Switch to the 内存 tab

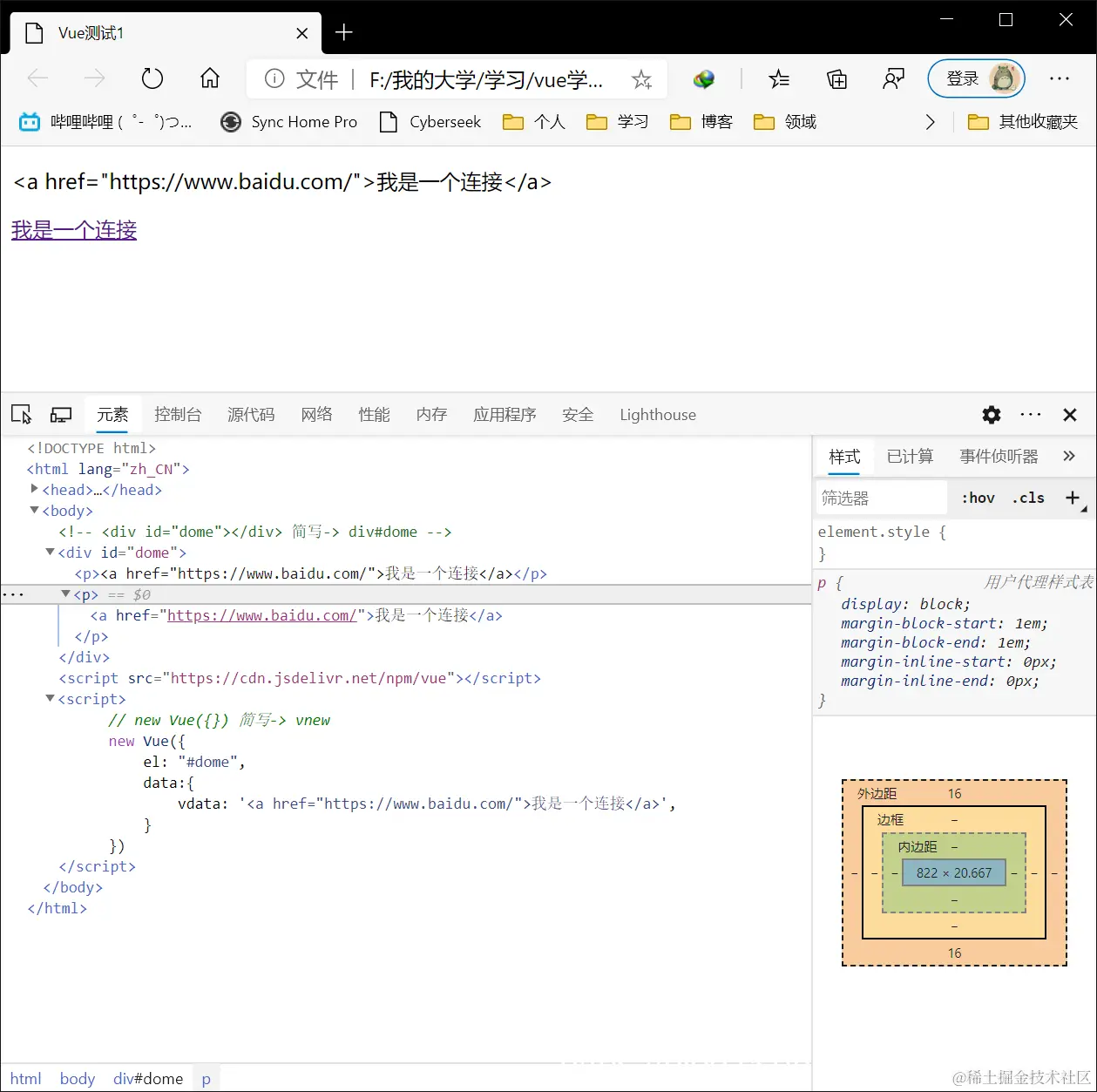(x=431, y=415)
